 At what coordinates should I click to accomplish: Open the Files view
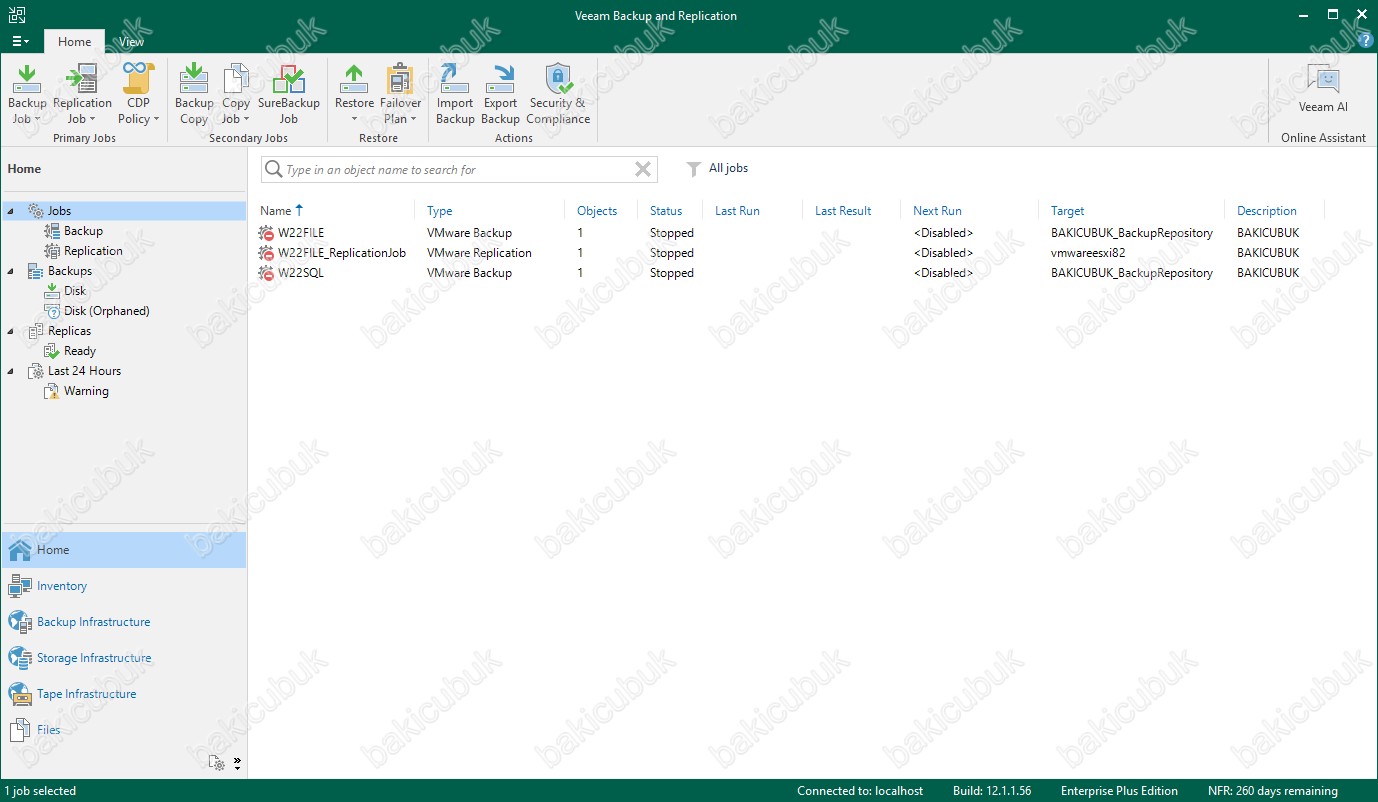(x=48, y=730)
